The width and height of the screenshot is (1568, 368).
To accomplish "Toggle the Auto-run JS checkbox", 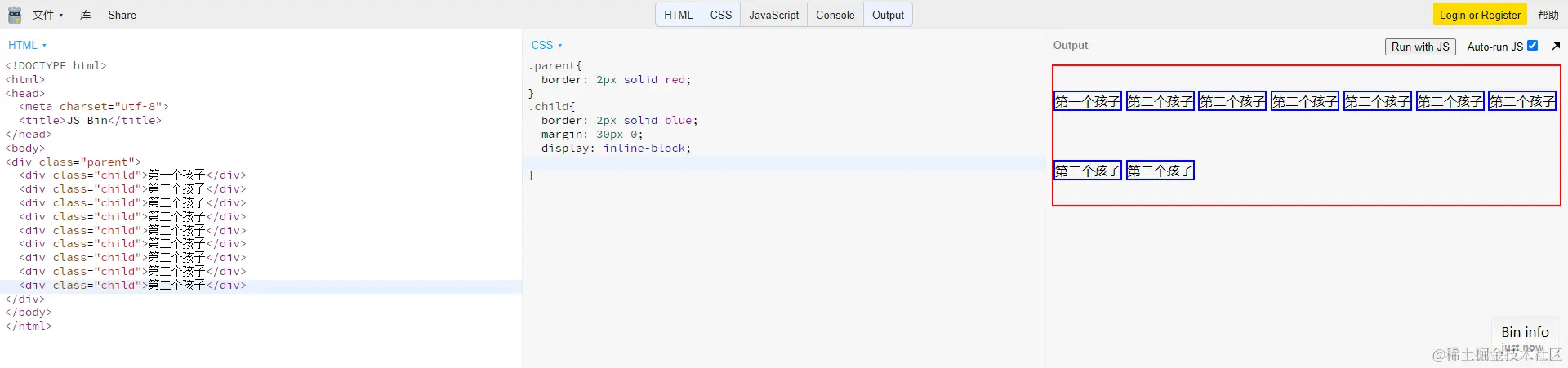I will coord(1532,46).
